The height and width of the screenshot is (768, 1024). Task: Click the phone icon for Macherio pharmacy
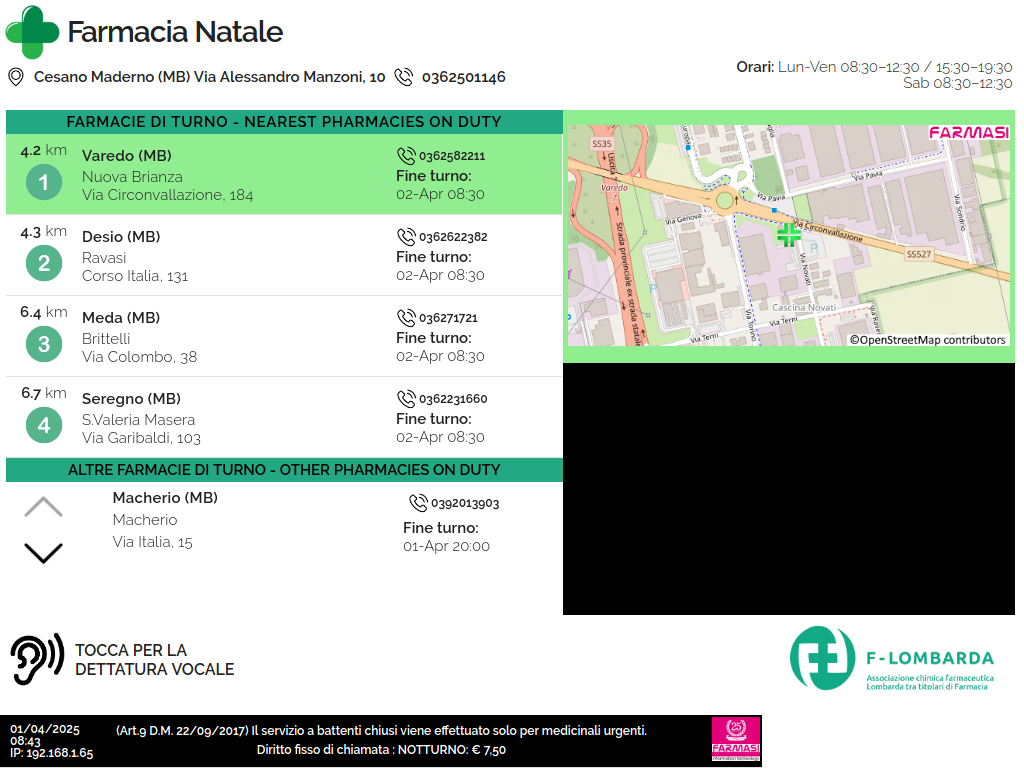418,503
